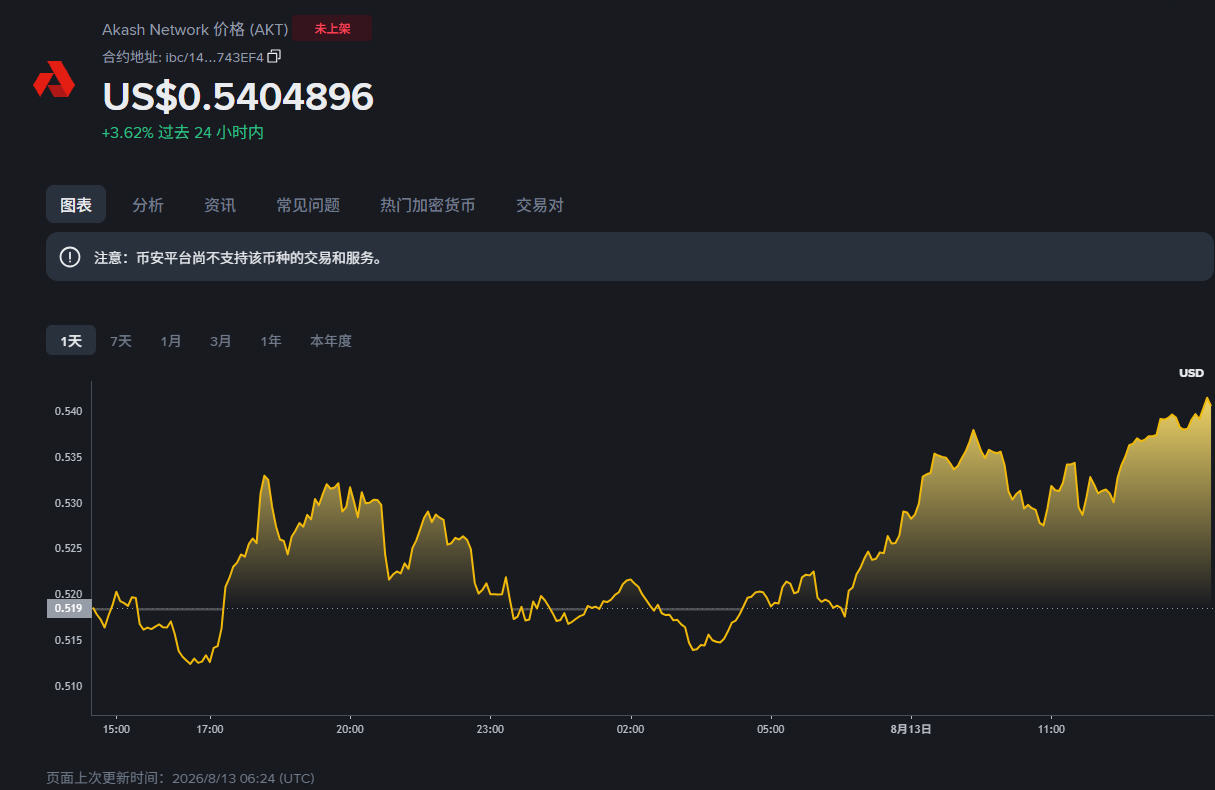Select the 1月 chart range
Image resolution: width=1215 pixels, height=790 pixels.
coord(171,341)
